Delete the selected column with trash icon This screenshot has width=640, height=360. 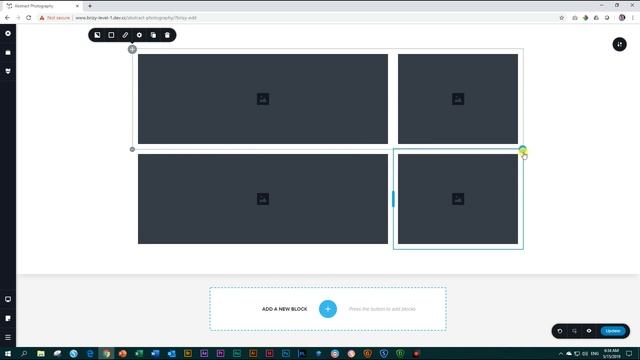[x=167, y=35]
